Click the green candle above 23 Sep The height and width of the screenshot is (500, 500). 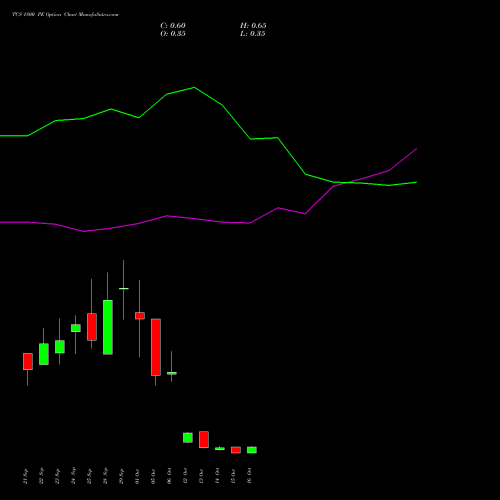click(x=60, y=347)
